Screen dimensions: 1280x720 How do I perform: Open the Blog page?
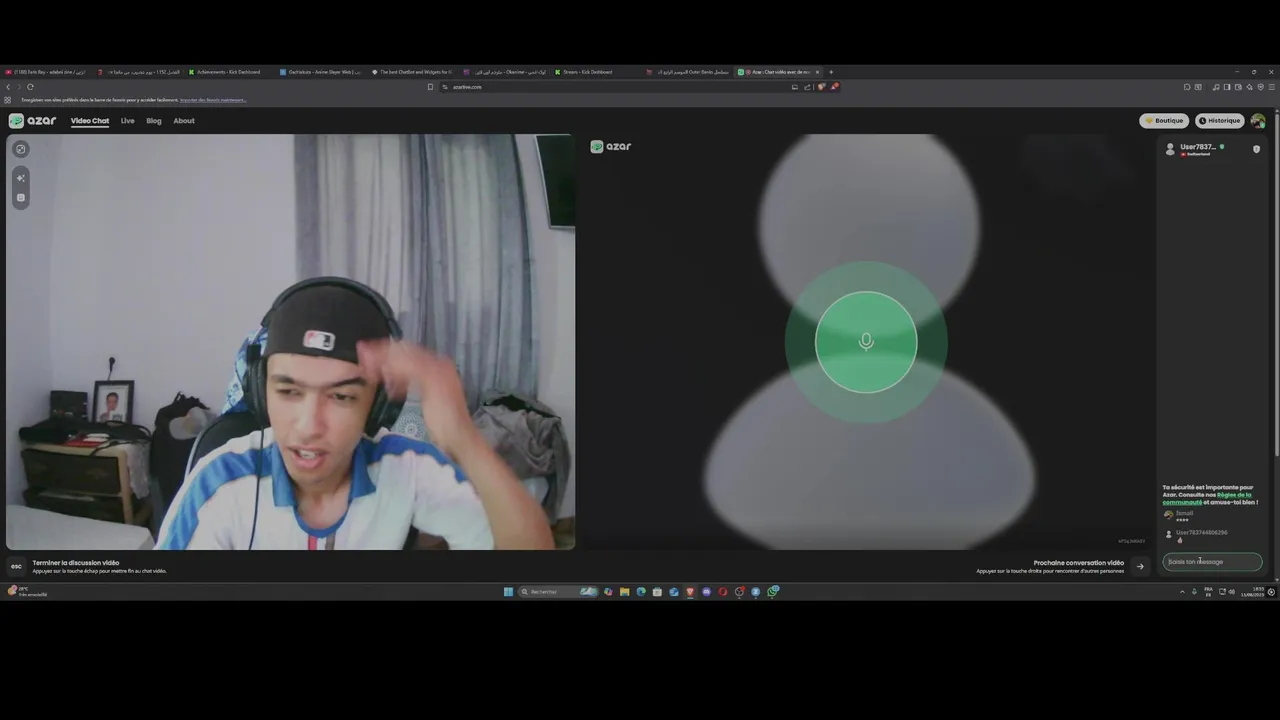click(154, 121)
